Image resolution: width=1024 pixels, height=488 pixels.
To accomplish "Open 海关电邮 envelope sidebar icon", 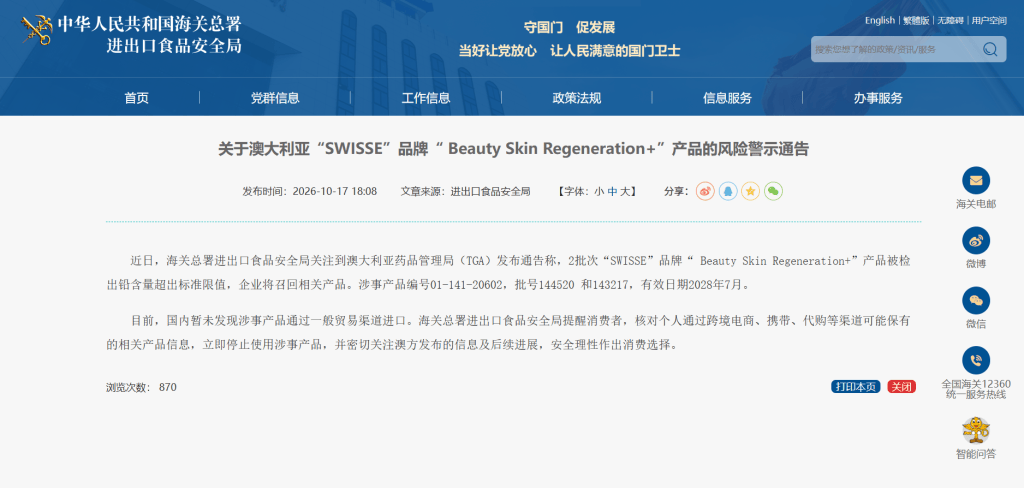I will 976,181.
